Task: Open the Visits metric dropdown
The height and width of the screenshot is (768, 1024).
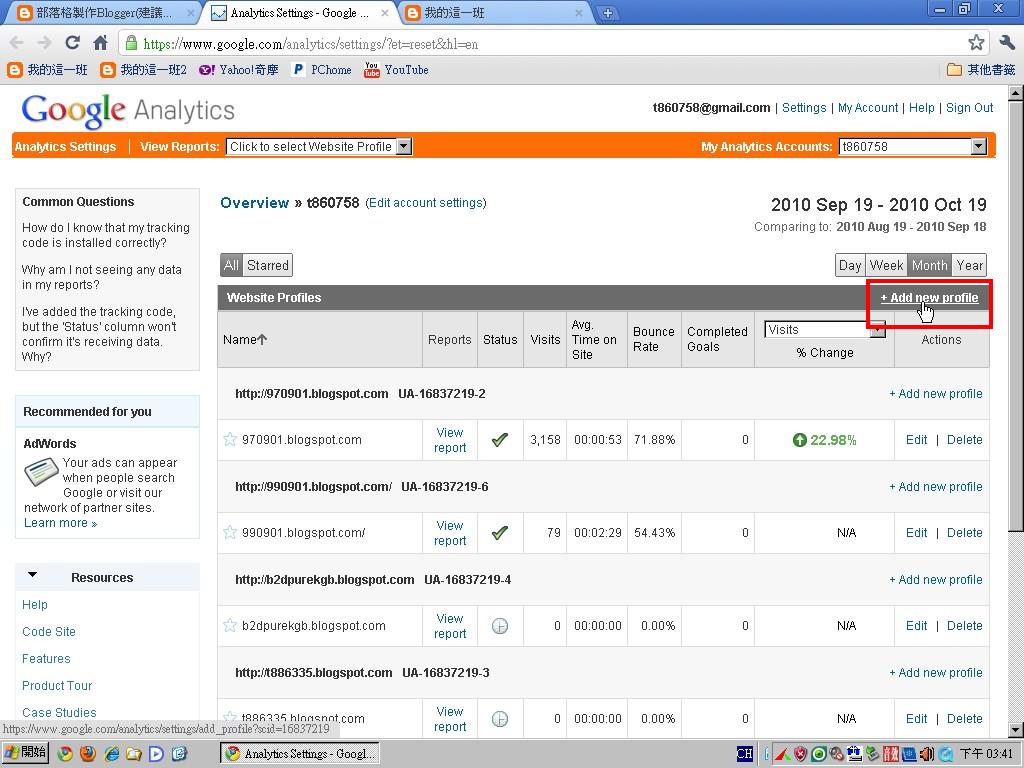Action: (825, 330)
